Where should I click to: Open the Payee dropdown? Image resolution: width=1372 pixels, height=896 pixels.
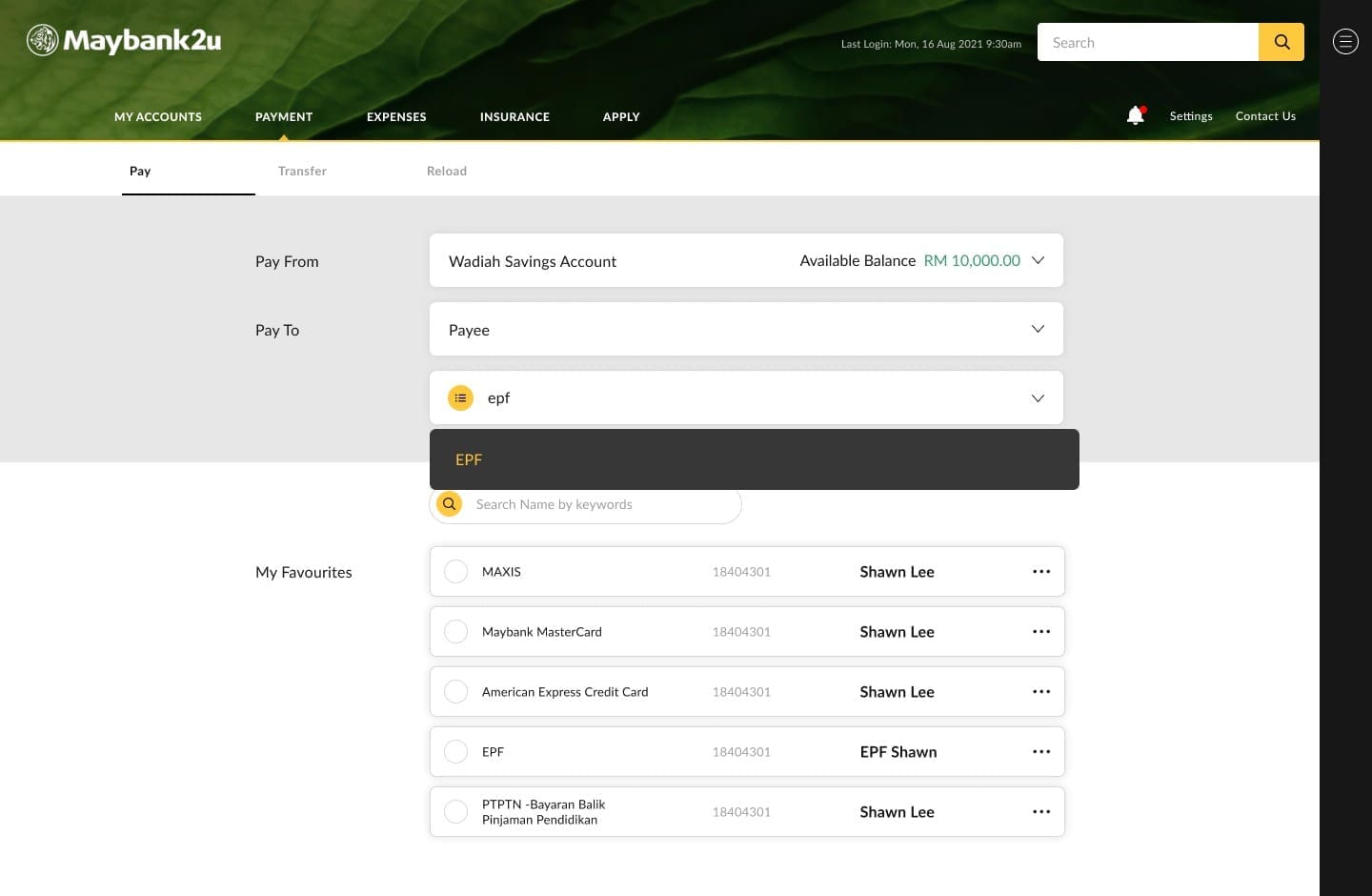click(1038, 329)
